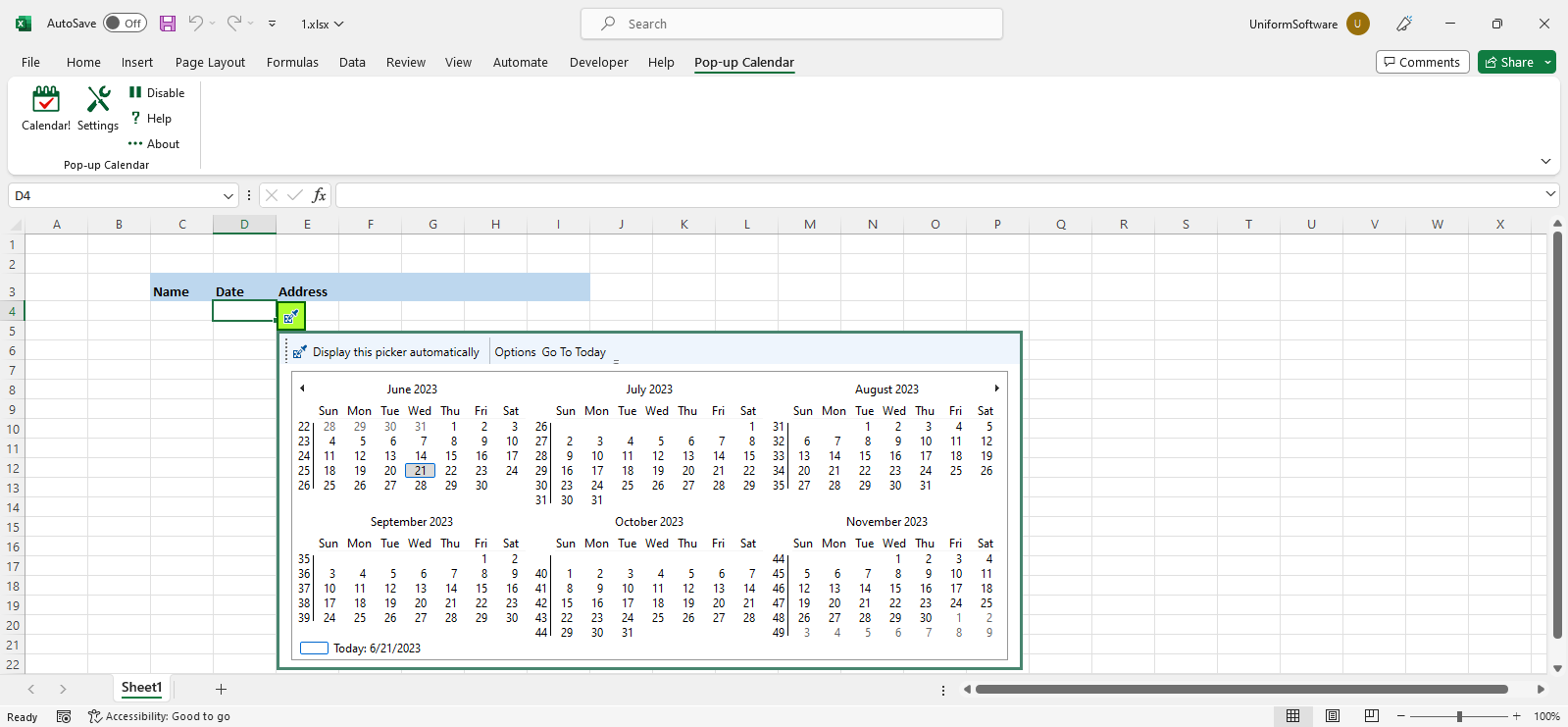Open the Formulas ribbon tab
The height and width of the screenshot is (727, 1568).
tap(292, 62)
